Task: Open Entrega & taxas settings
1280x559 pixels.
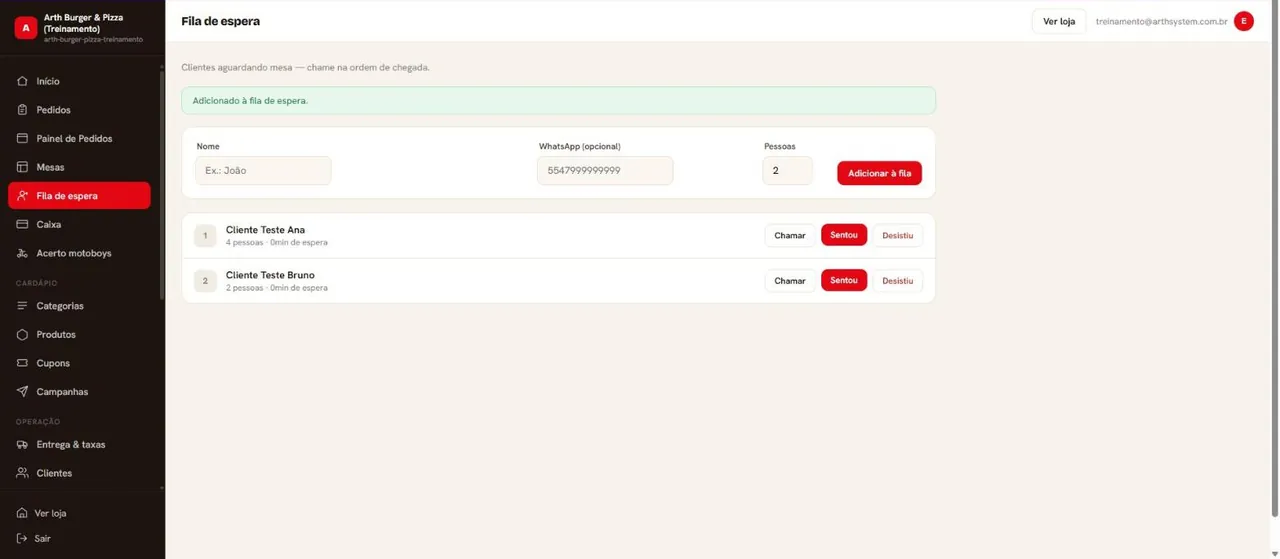Action: coord(79,444)
